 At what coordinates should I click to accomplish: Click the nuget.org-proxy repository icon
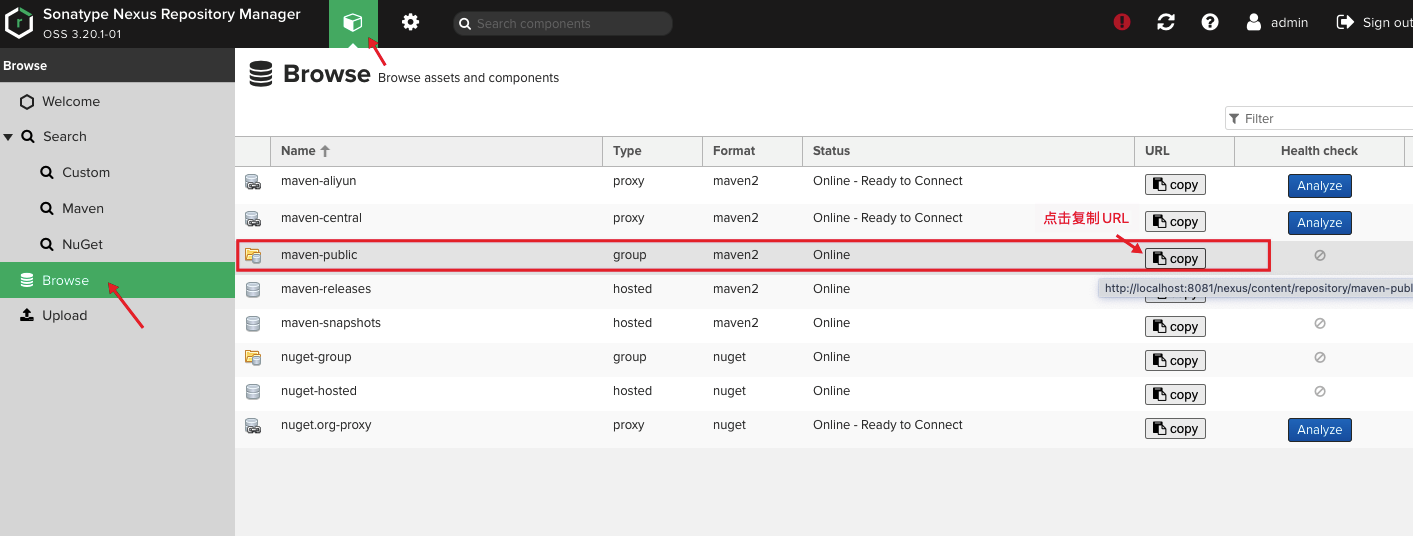click(253, 426)
